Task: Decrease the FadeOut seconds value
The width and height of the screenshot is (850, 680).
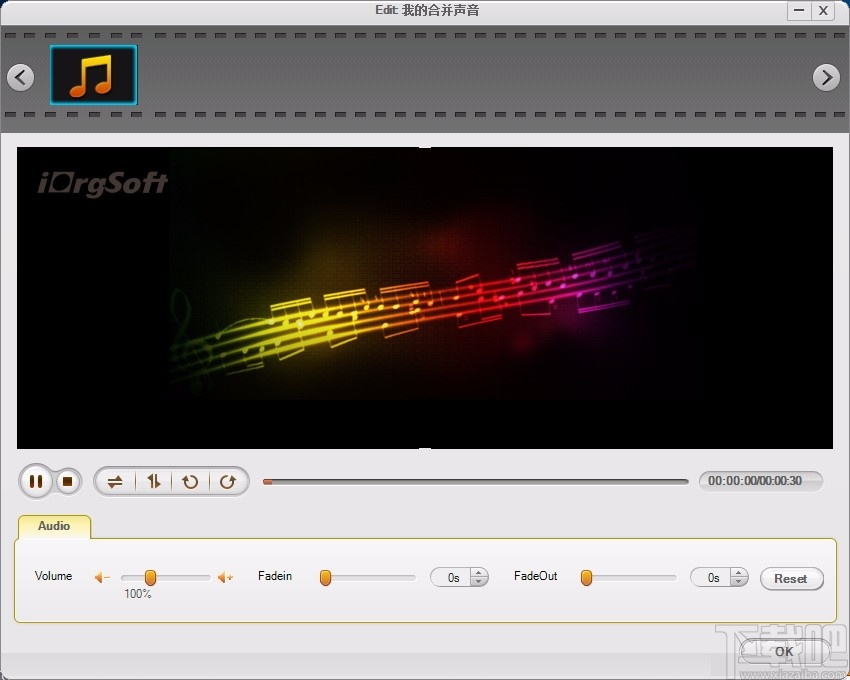Action: pyautogui.click(x=739, y=582)
